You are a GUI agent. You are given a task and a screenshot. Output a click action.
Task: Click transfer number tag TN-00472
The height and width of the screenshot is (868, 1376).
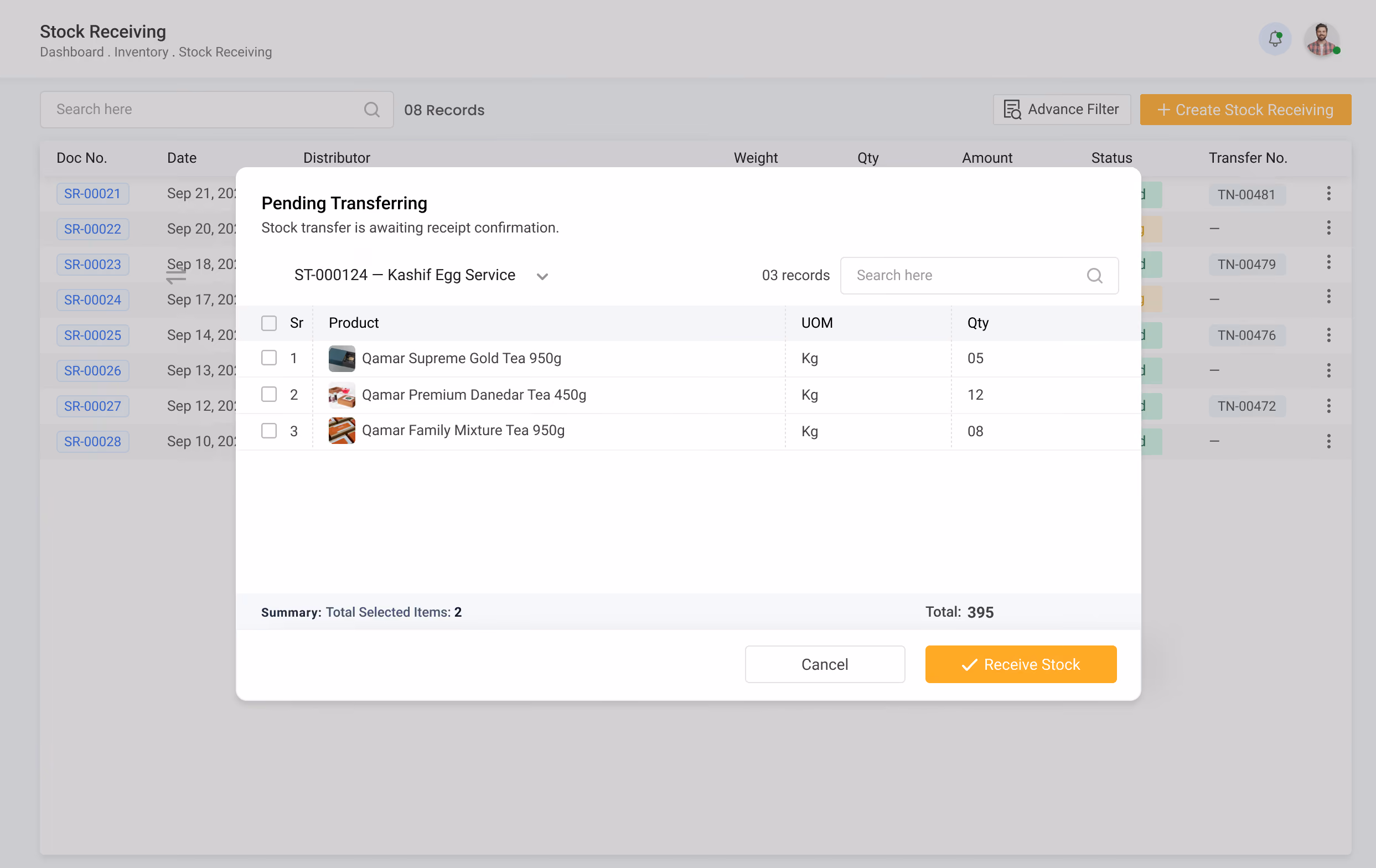tap(1247, 406)
